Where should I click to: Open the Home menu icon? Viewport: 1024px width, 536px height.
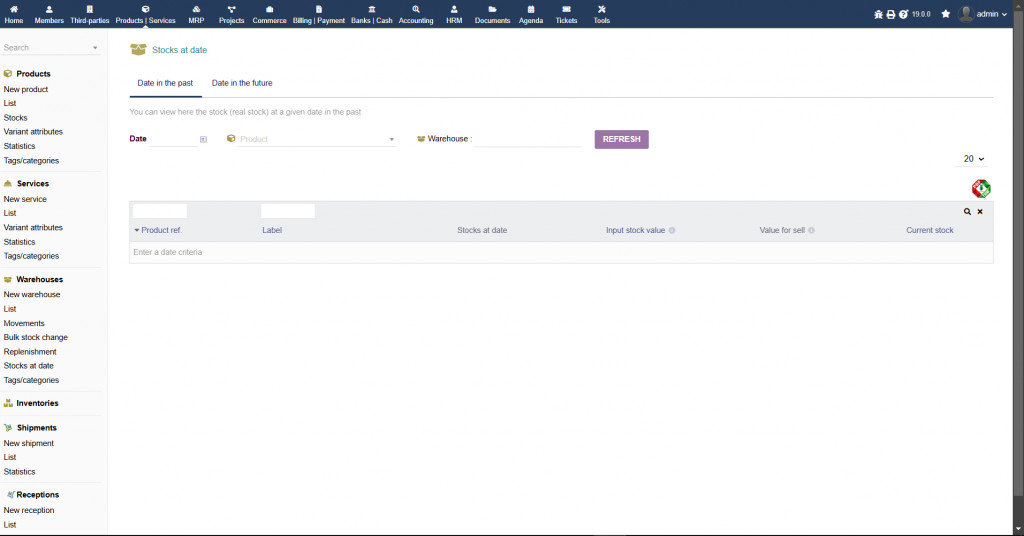pos(14,9)
